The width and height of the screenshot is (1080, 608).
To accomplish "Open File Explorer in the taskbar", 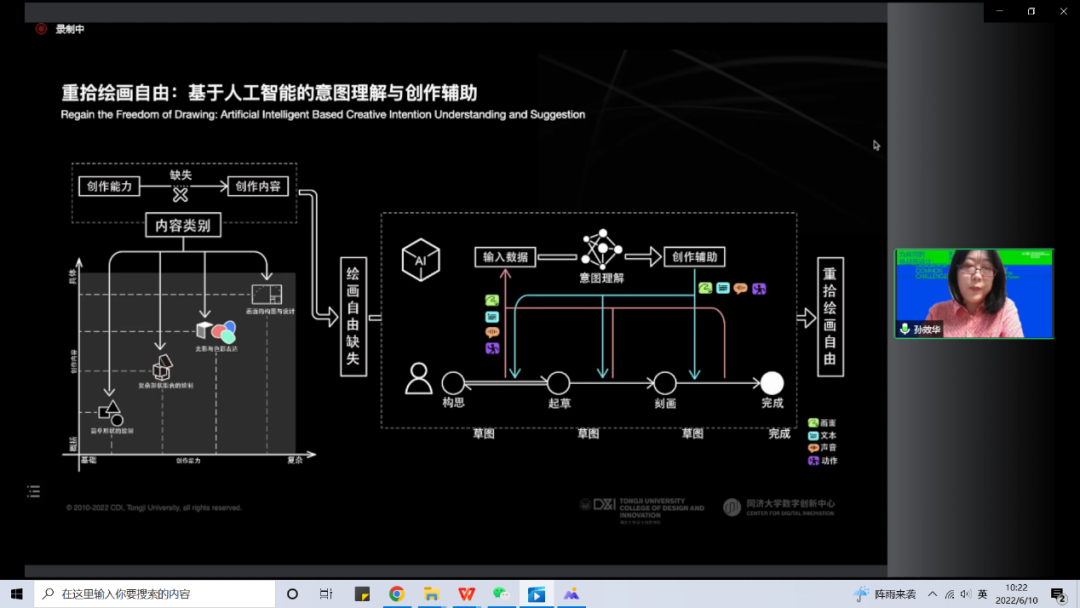I will click(431, 594).
